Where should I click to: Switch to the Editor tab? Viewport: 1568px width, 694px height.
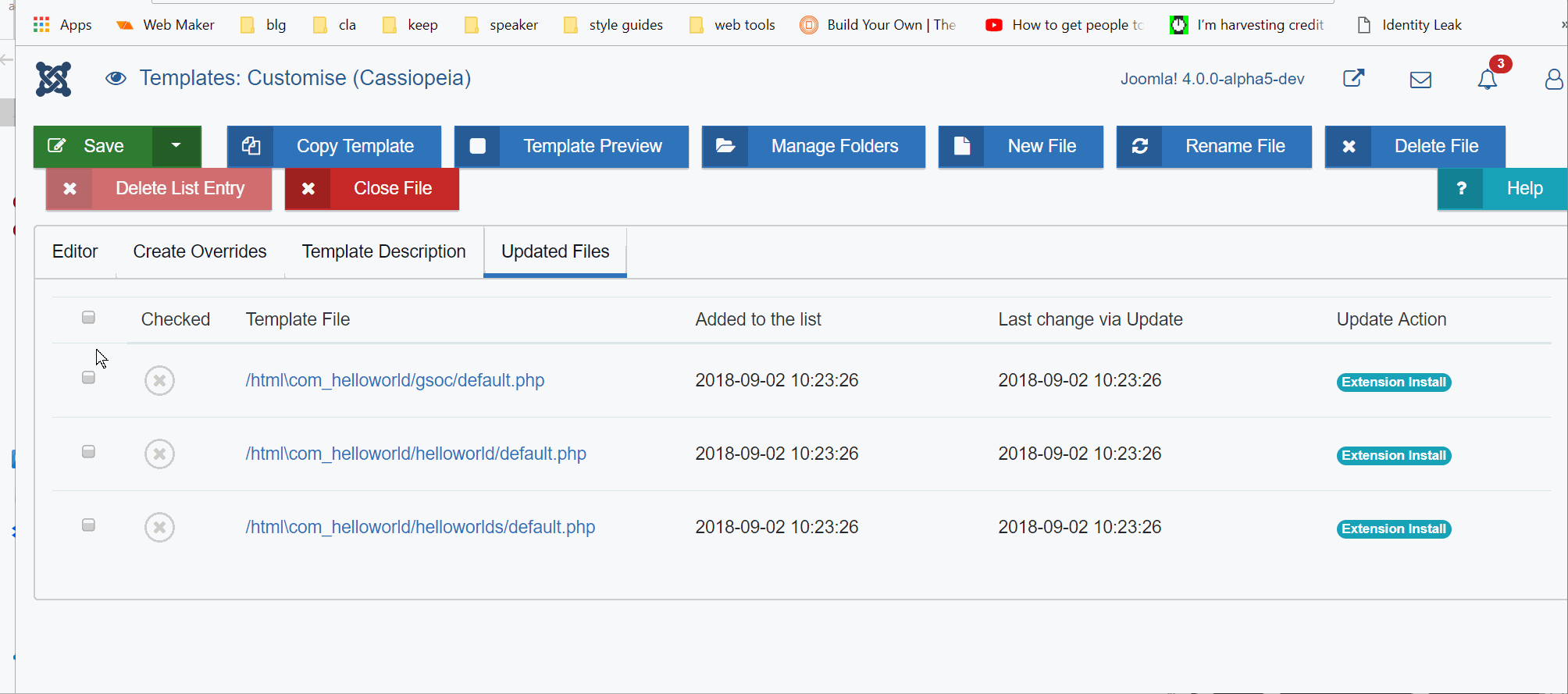coord(75,251)
